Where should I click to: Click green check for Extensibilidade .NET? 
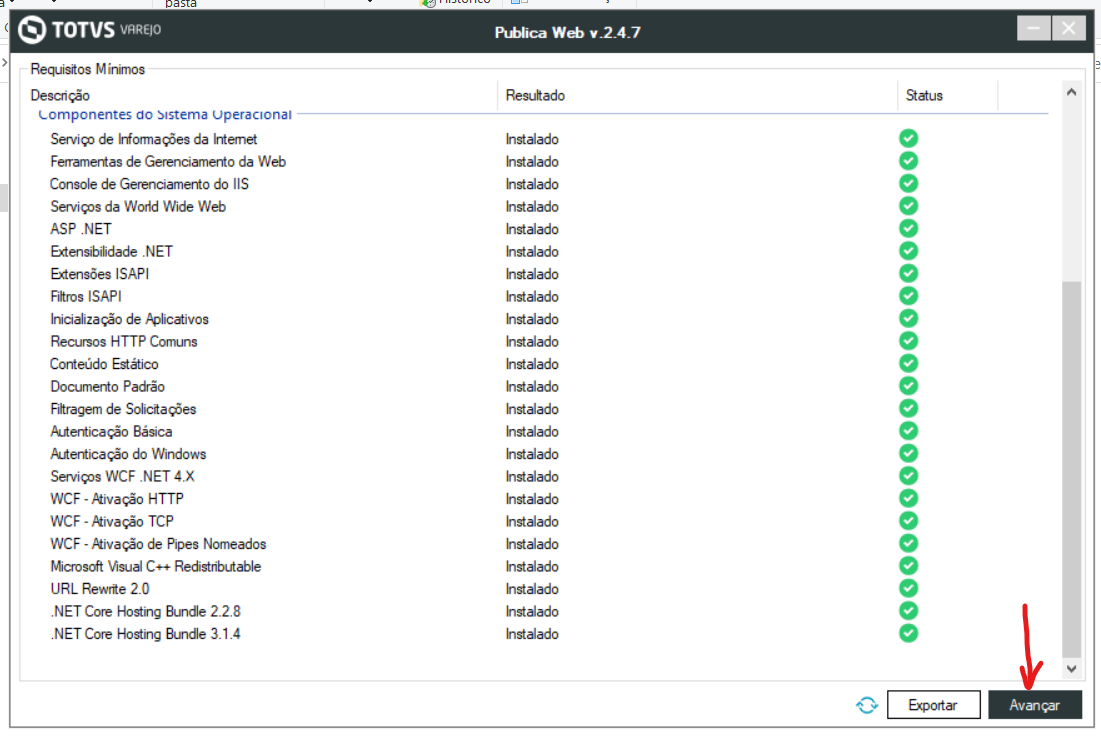pyautogui.click(x=909, y=251)
